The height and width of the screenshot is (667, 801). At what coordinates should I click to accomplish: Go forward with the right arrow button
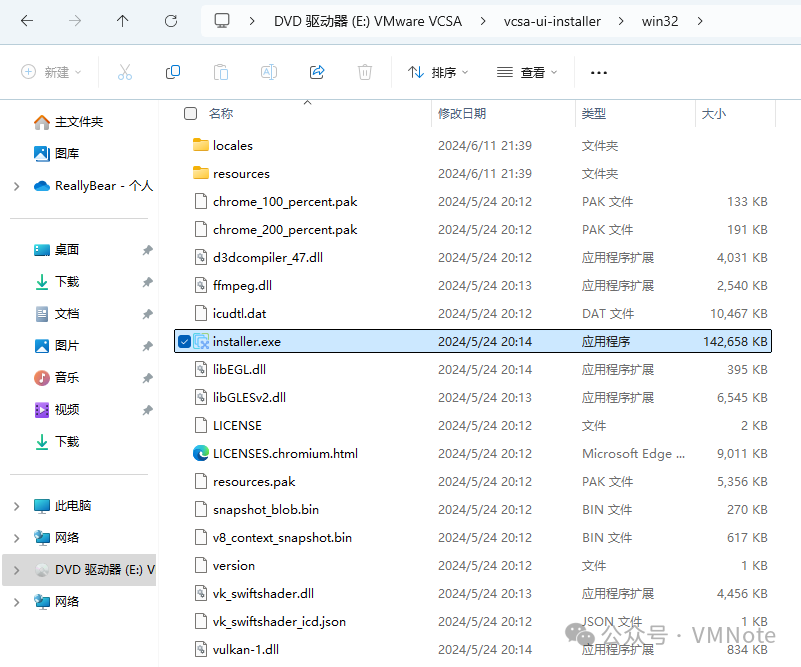coord(75,21)
